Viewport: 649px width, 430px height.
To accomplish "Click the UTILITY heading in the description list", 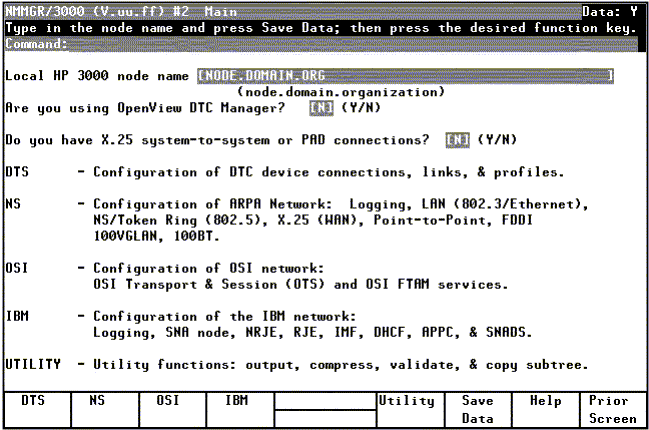I will tap(33, 364).
